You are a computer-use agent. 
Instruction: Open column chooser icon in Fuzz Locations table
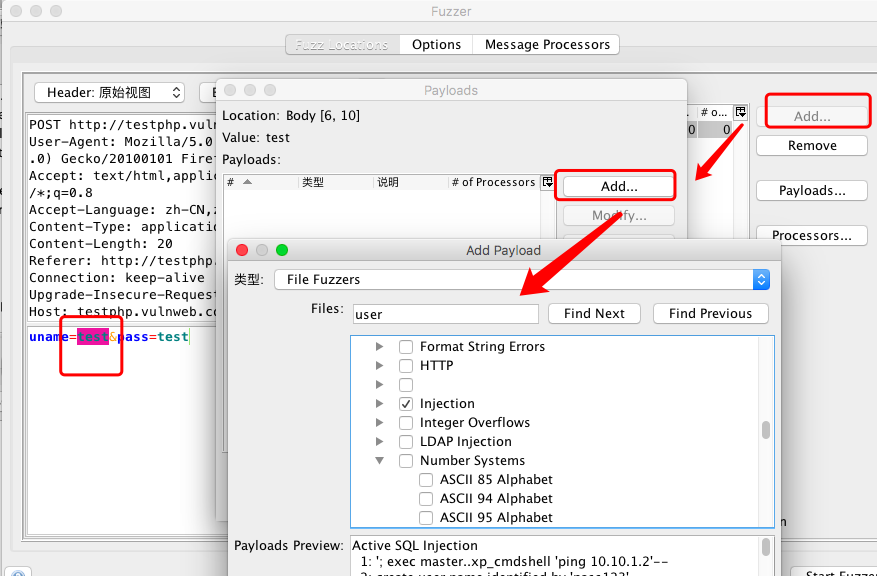coord(741,112)
